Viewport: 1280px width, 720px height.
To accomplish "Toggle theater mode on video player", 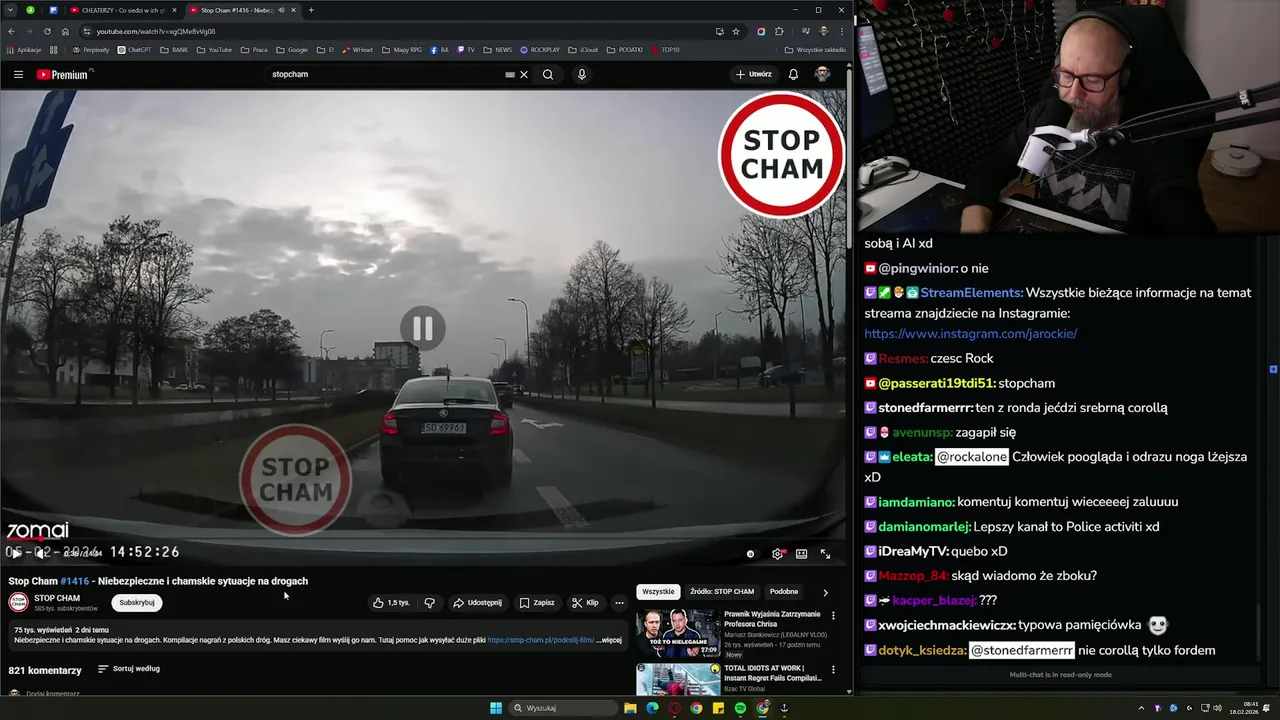I will pos(801,553).
